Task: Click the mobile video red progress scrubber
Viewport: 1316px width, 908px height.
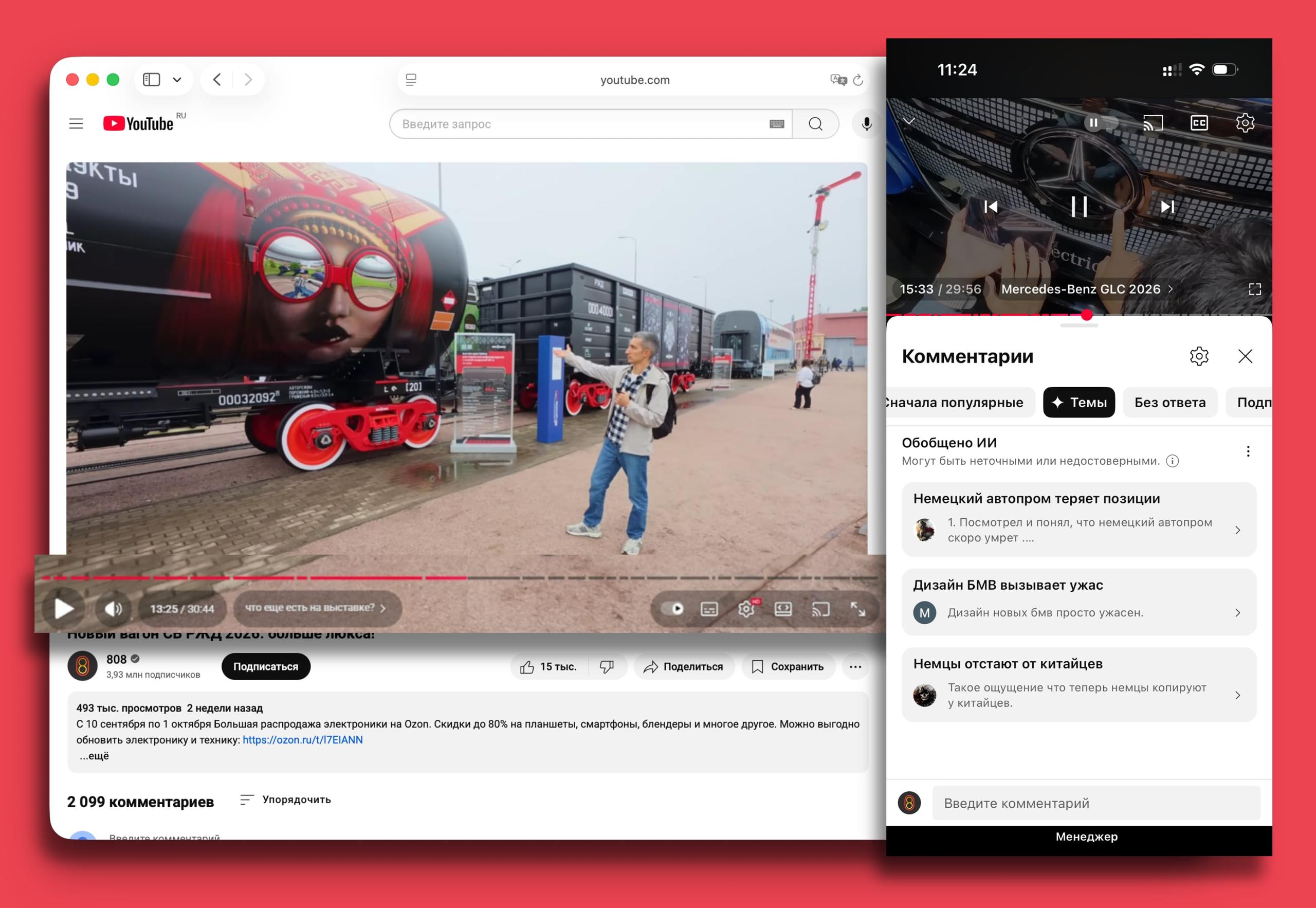Action: [1086, 315]
